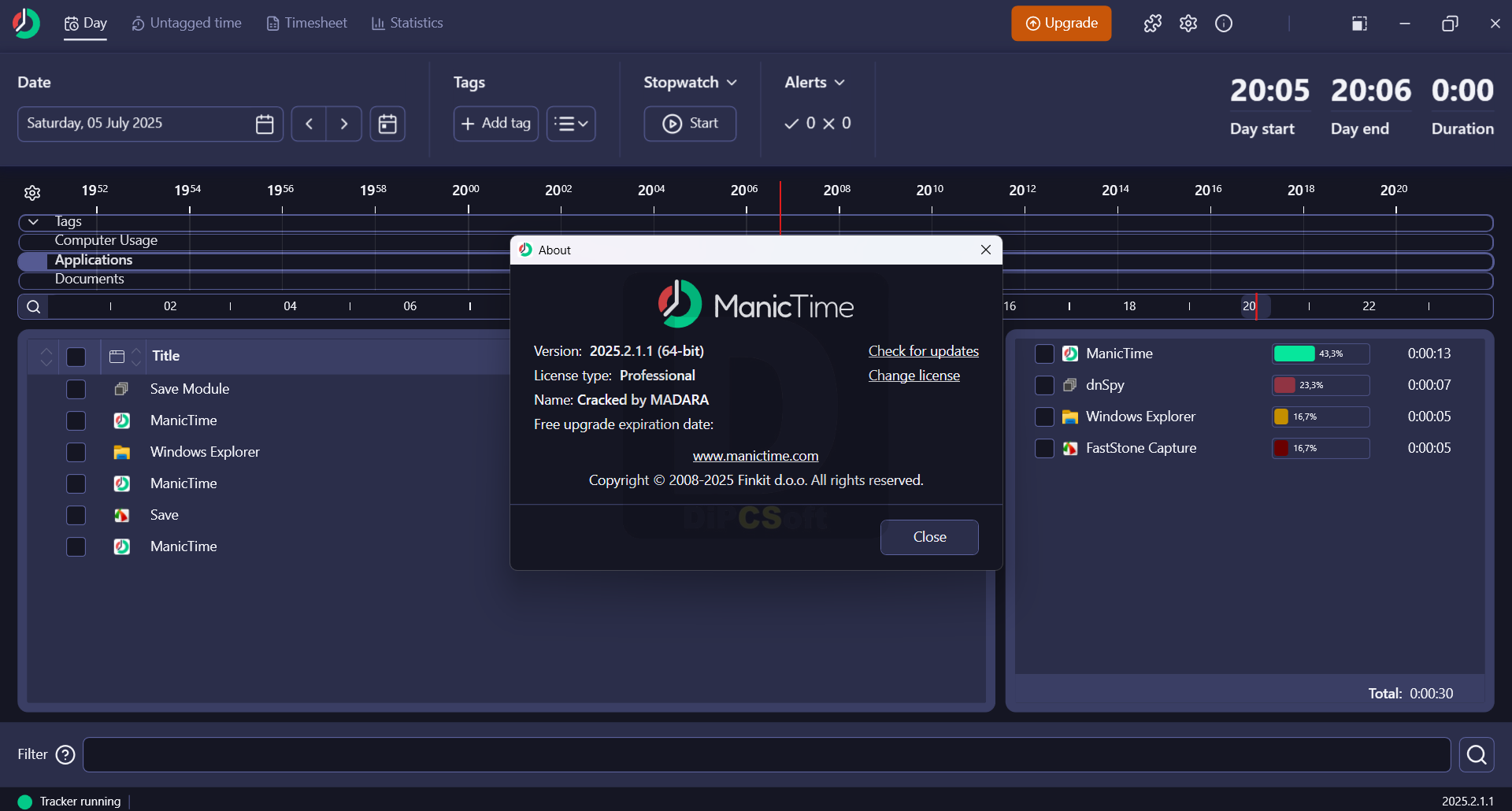This screenshot has width=1512, height=811.
Task: Select the Computer Usage timeline
Action: [x=106, y=241]
